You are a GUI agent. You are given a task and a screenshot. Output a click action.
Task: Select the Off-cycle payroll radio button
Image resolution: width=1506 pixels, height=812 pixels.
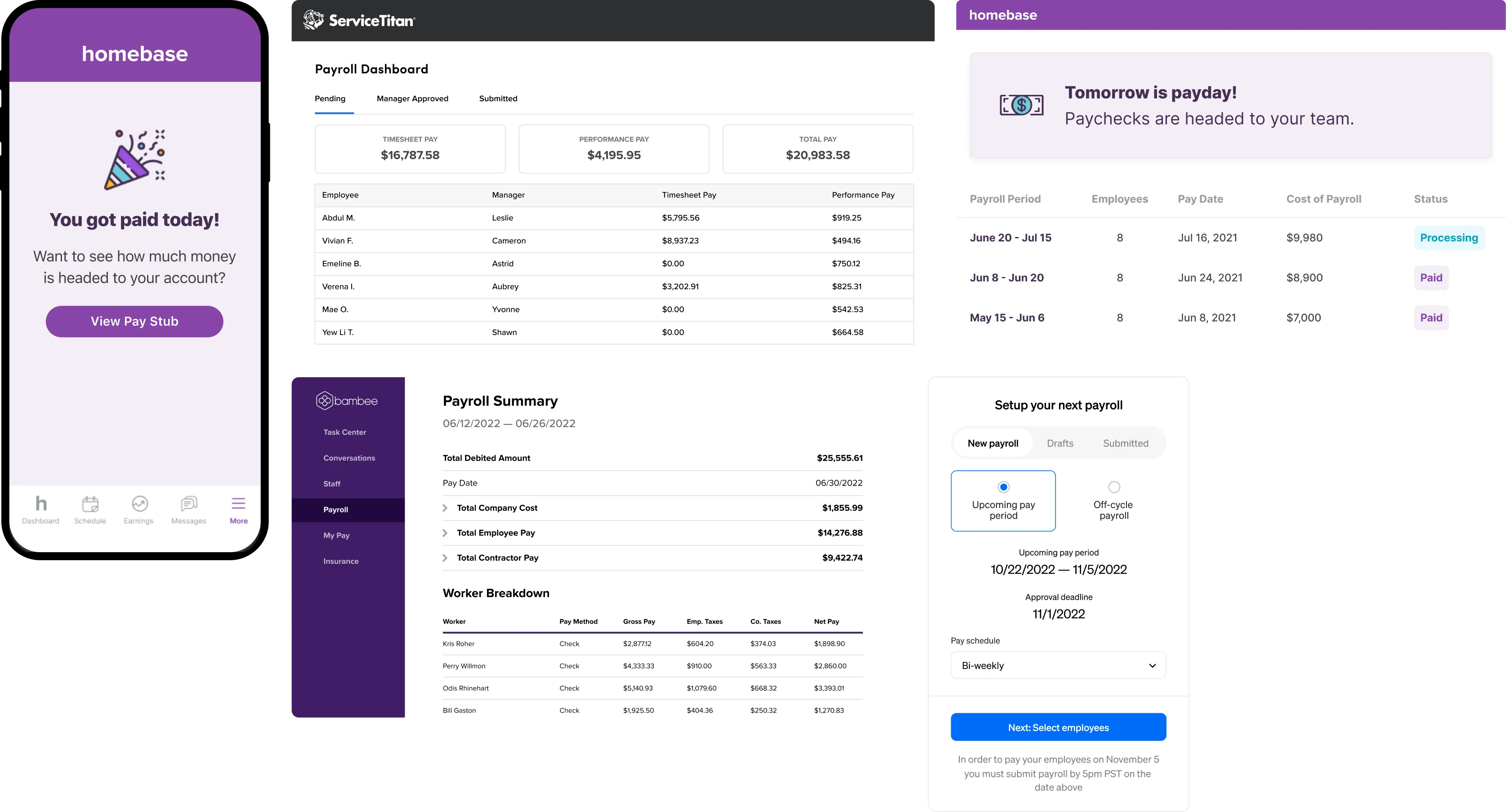click(1114, 487)
